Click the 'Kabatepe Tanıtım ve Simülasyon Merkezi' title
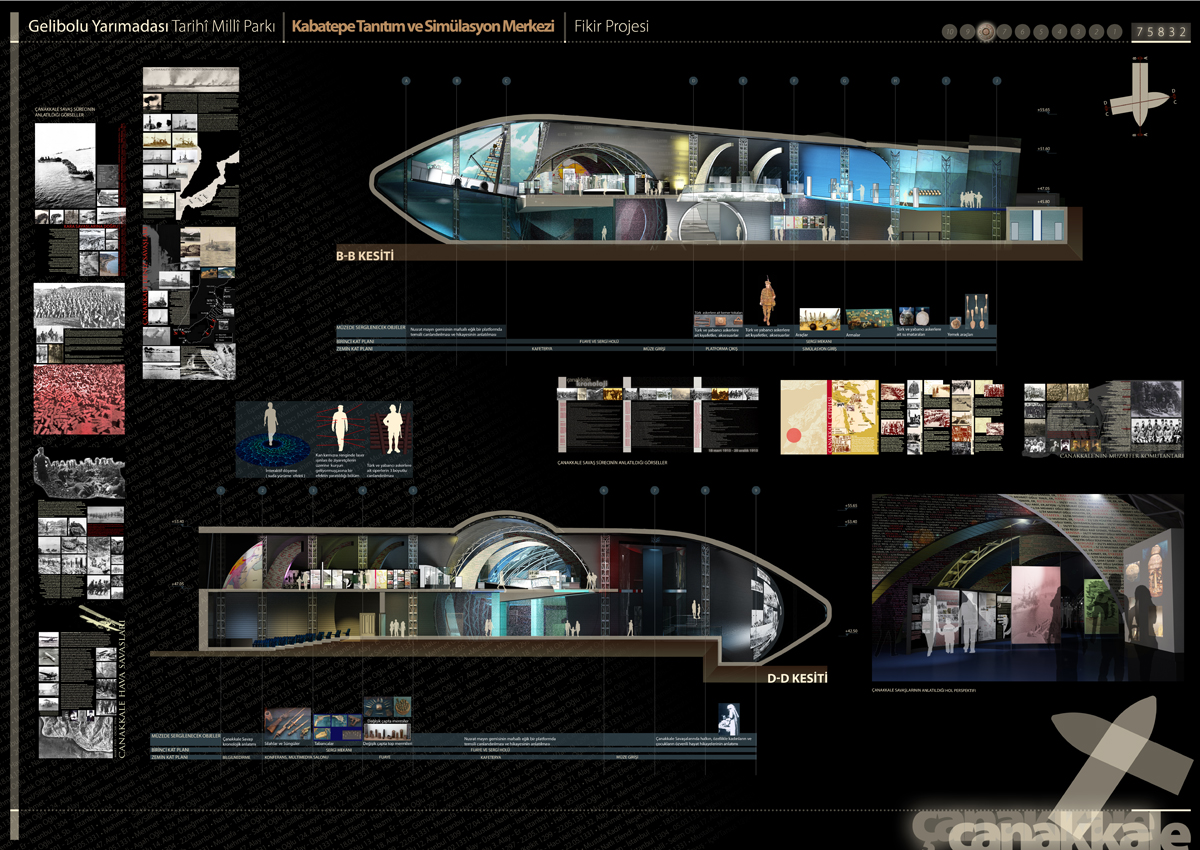1200x850 pixels. [423, 26]
